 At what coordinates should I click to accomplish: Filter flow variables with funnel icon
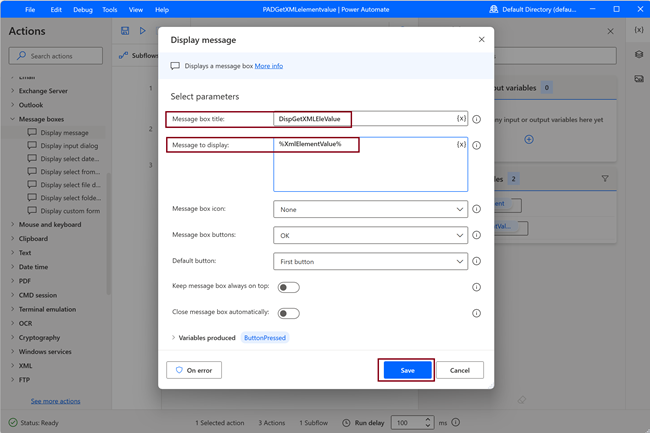(x=605, y=179)
